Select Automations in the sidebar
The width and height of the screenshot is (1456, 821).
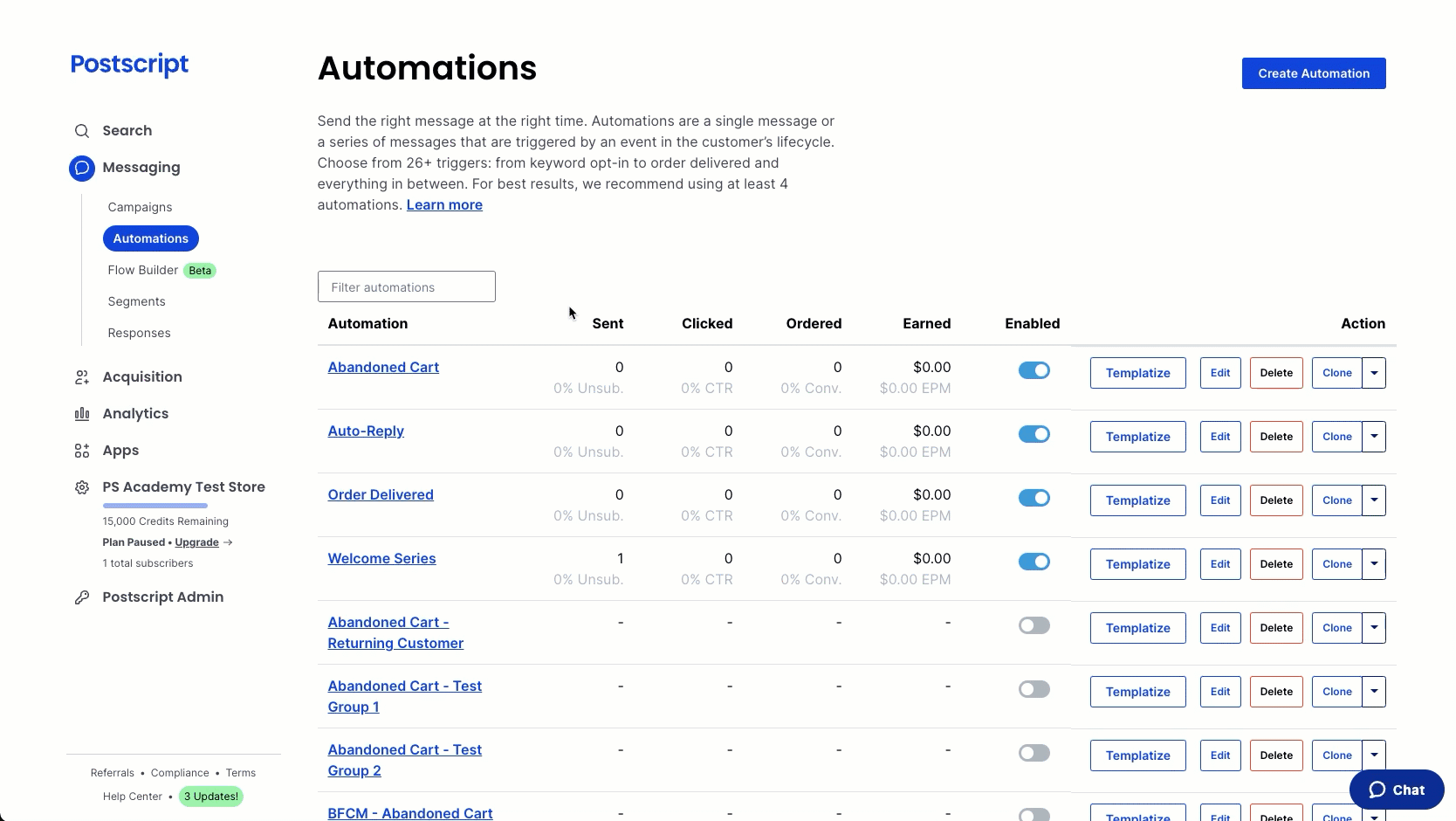(x=151, y=238)
